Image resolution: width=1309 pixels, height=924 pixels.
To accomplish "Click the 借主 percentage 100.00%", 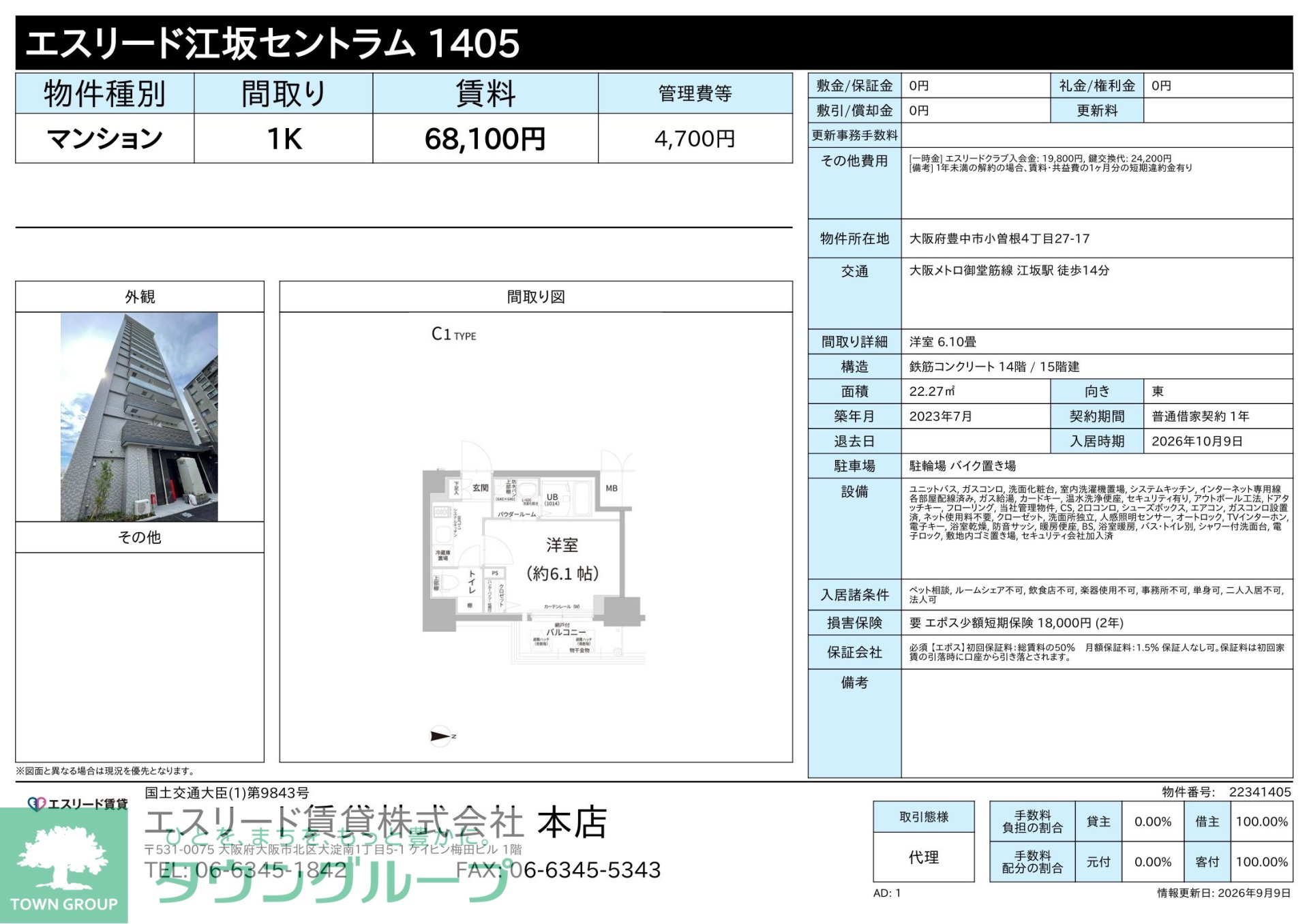I will click(x=1261, y=822).
